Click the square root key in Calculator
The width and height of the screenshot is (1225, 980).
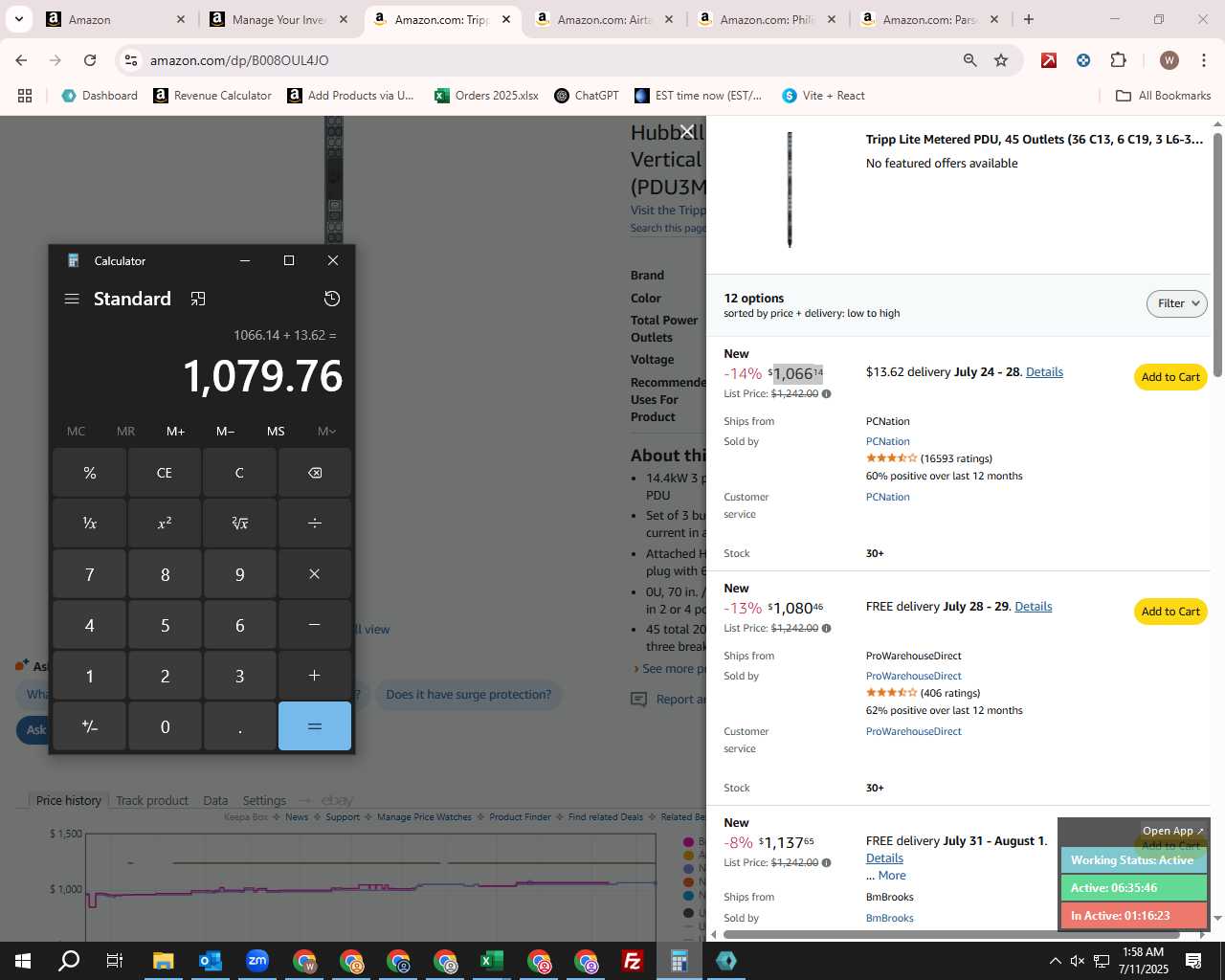(240, 523)
